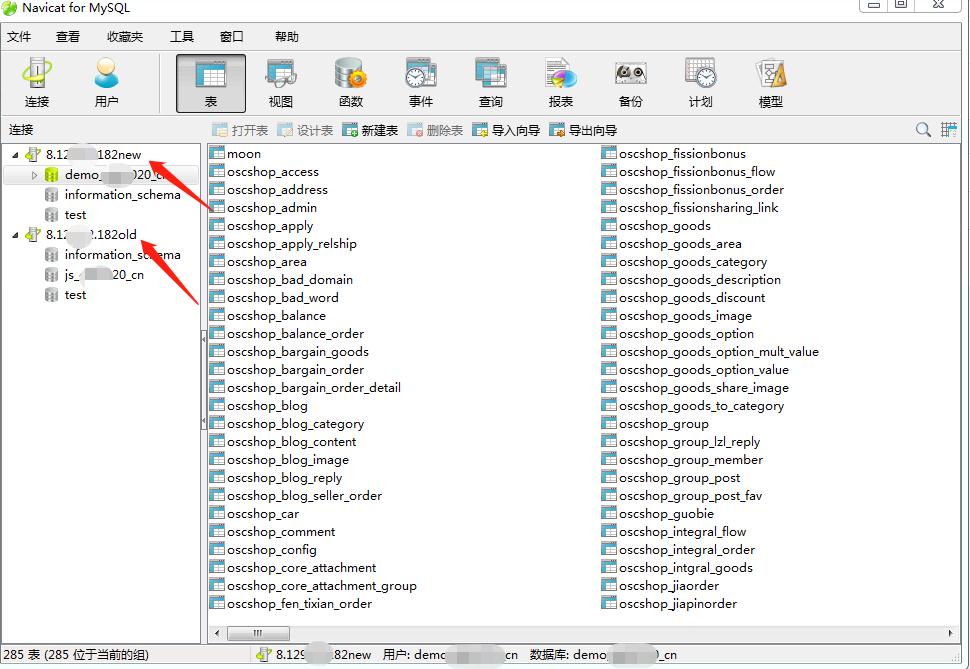970x669 pixels.
Task: Expand the demo database node
Action: 35,175
